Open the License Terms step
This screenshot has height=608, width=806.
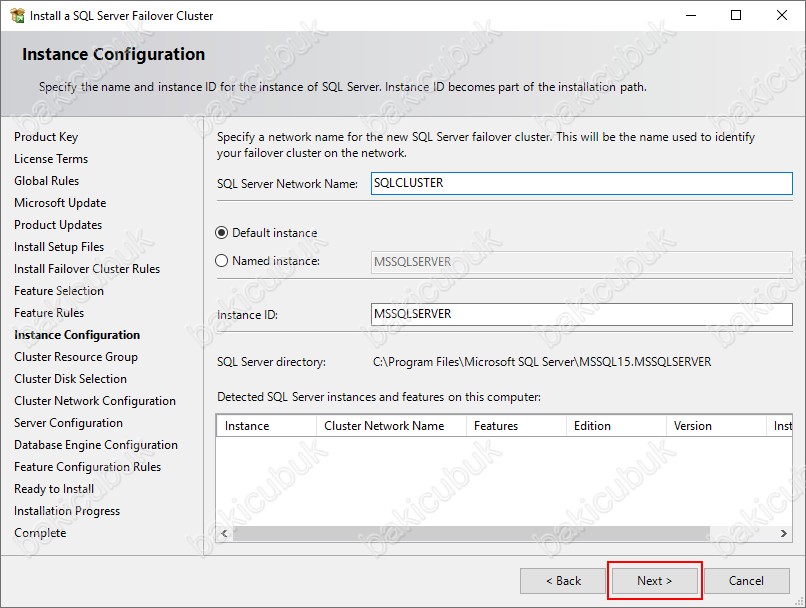click(51, 159)
